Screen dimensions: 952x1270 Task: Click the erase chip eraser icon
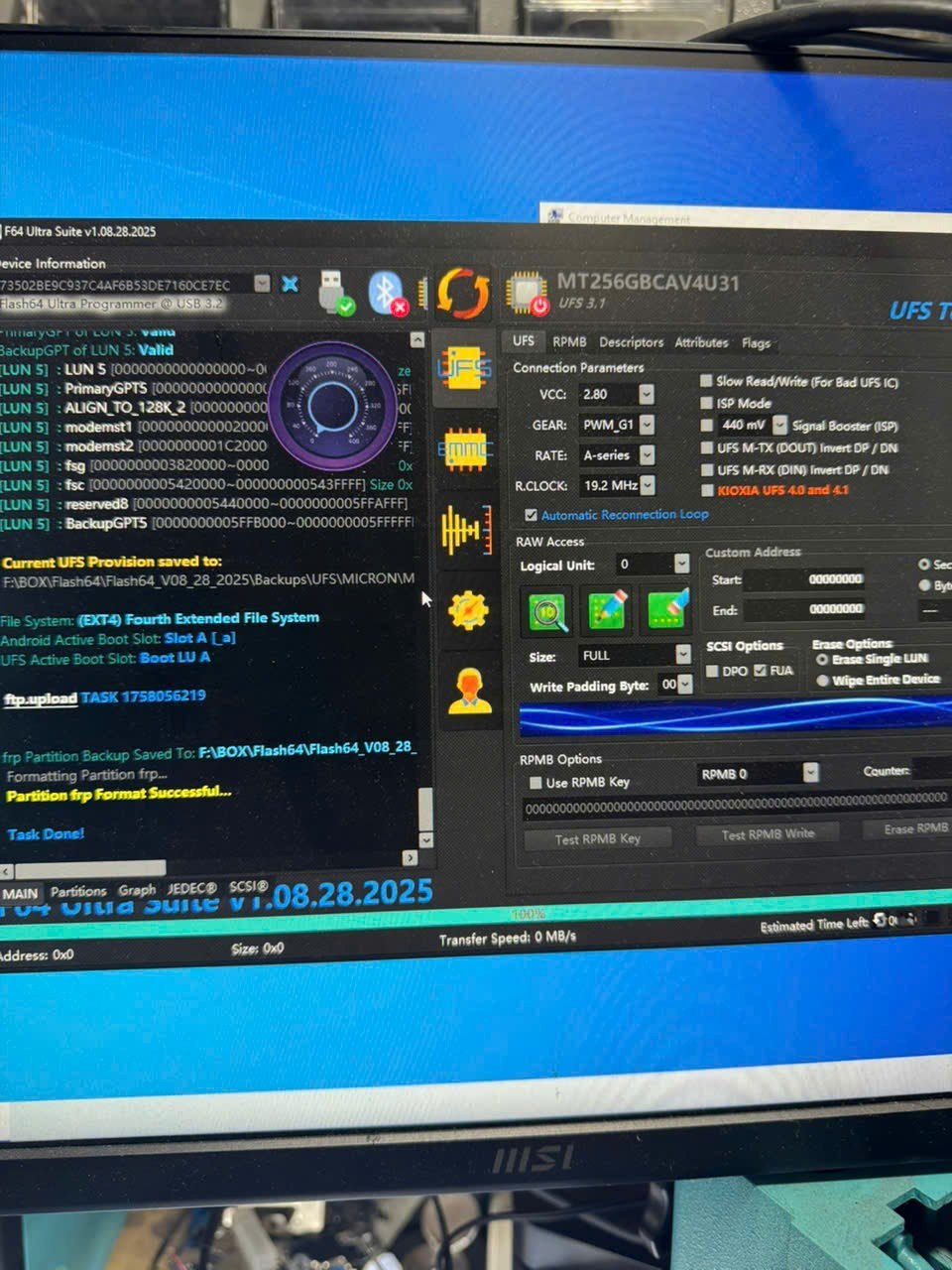668,609
